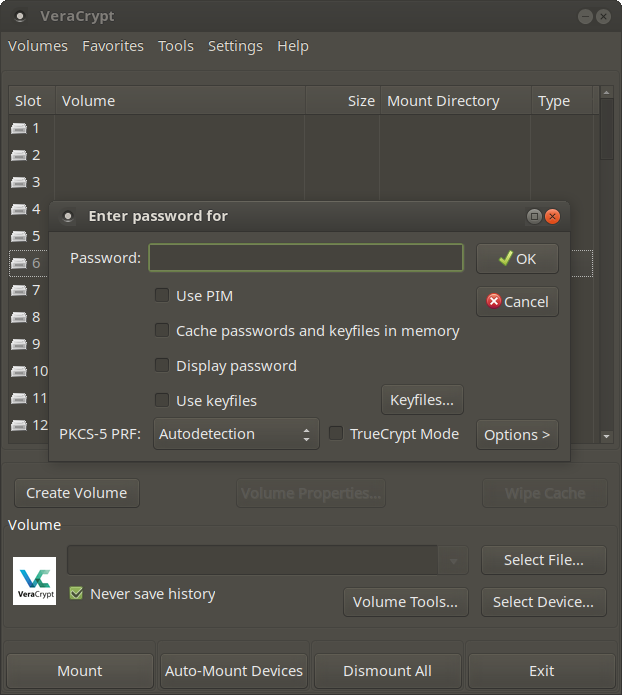Screen dimensions: 622x695
Task: Select the drive icon for slot 1
Action: coord(19,128)
